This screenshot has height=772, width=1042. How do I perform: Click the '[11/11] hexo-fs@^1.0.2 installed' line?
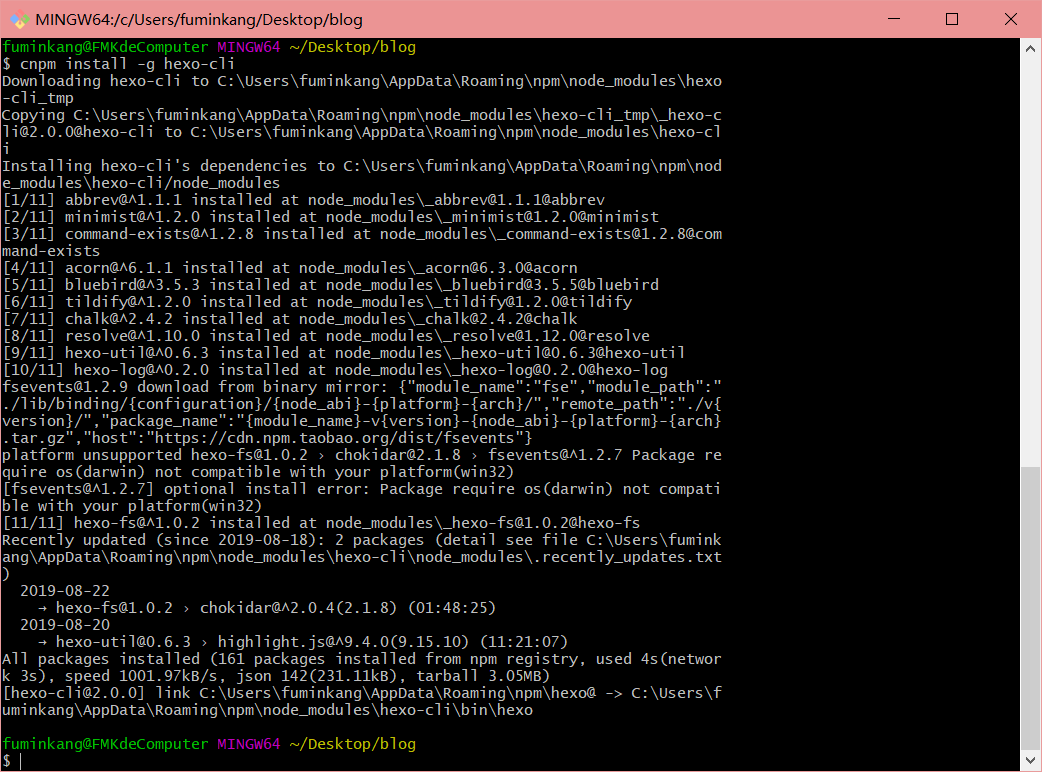(x=321, y=523)
